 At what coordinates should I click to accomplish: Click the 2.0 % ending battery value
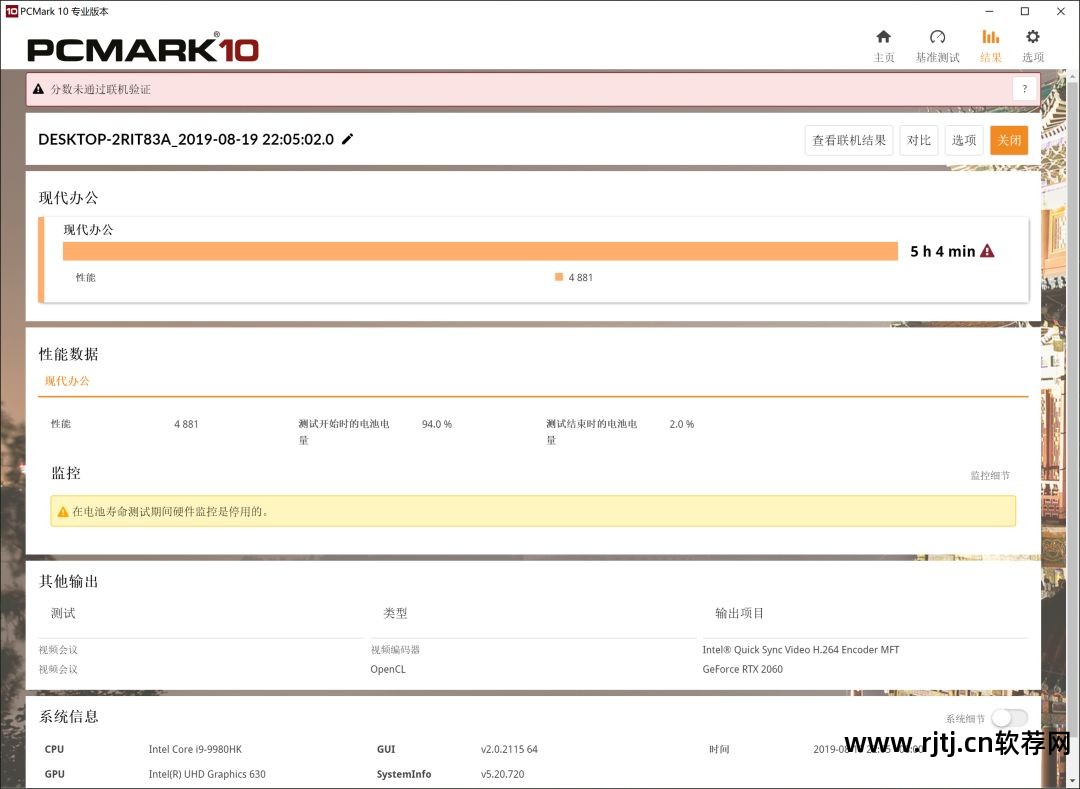681,424
